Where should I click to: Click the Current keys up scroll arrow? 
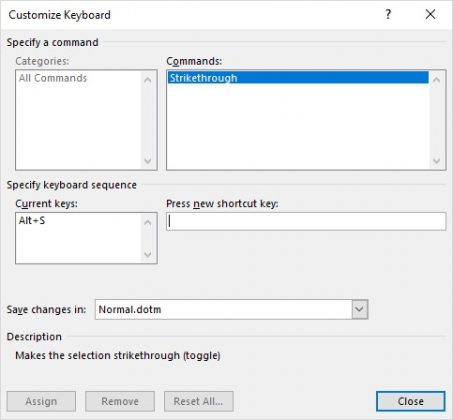tap(148, 222)
